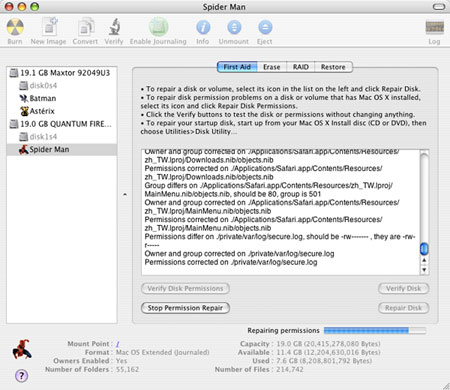Open the RAID tab

coord(300,67)
